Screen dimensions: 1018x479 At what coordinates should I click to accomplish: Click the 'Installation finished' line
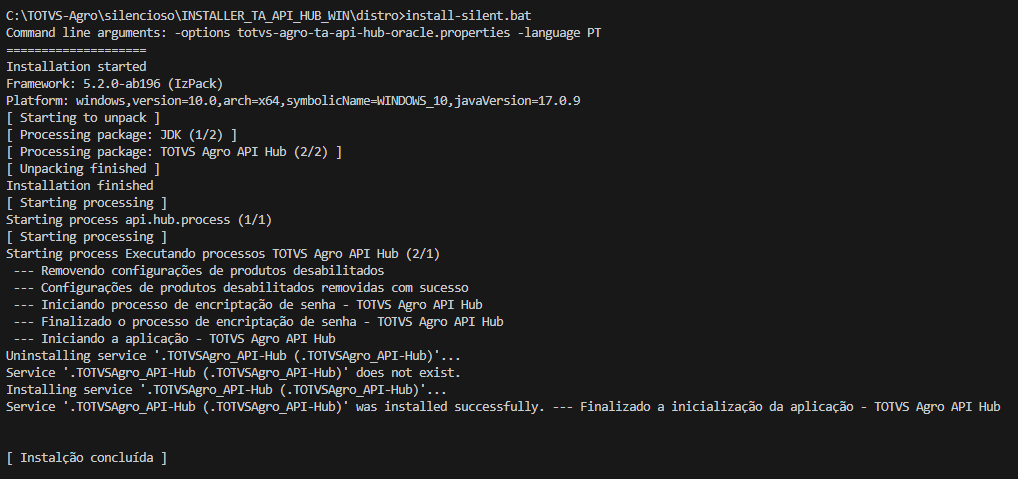coord(80,185)
